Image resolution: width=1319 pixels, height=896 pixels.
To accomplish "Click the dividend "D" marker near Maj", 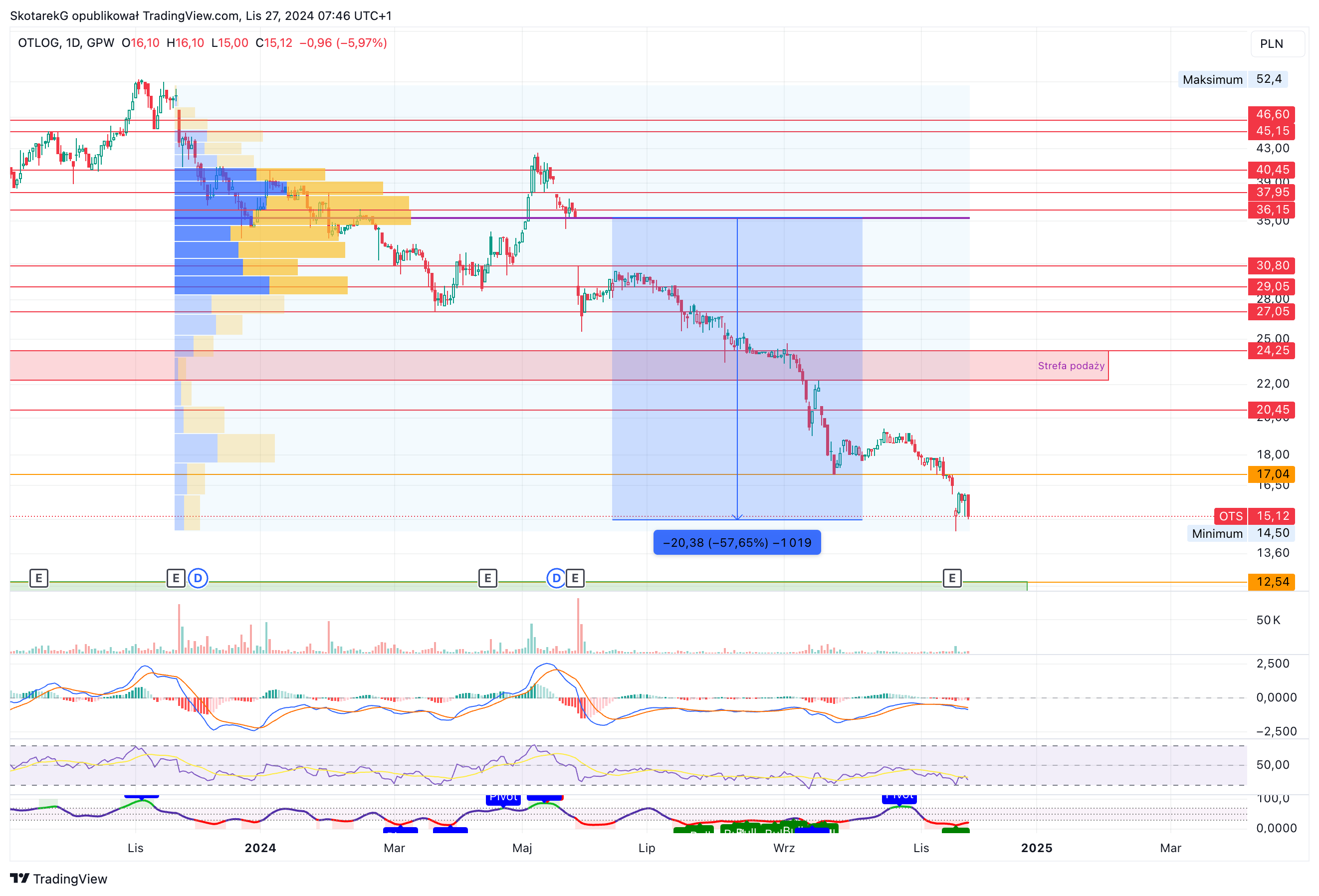I will click(556, 579).
